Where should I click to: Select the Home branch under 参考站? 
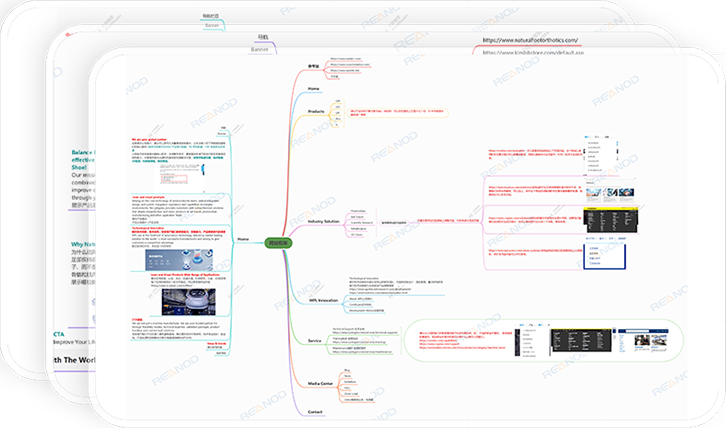(x=314, y=88)
